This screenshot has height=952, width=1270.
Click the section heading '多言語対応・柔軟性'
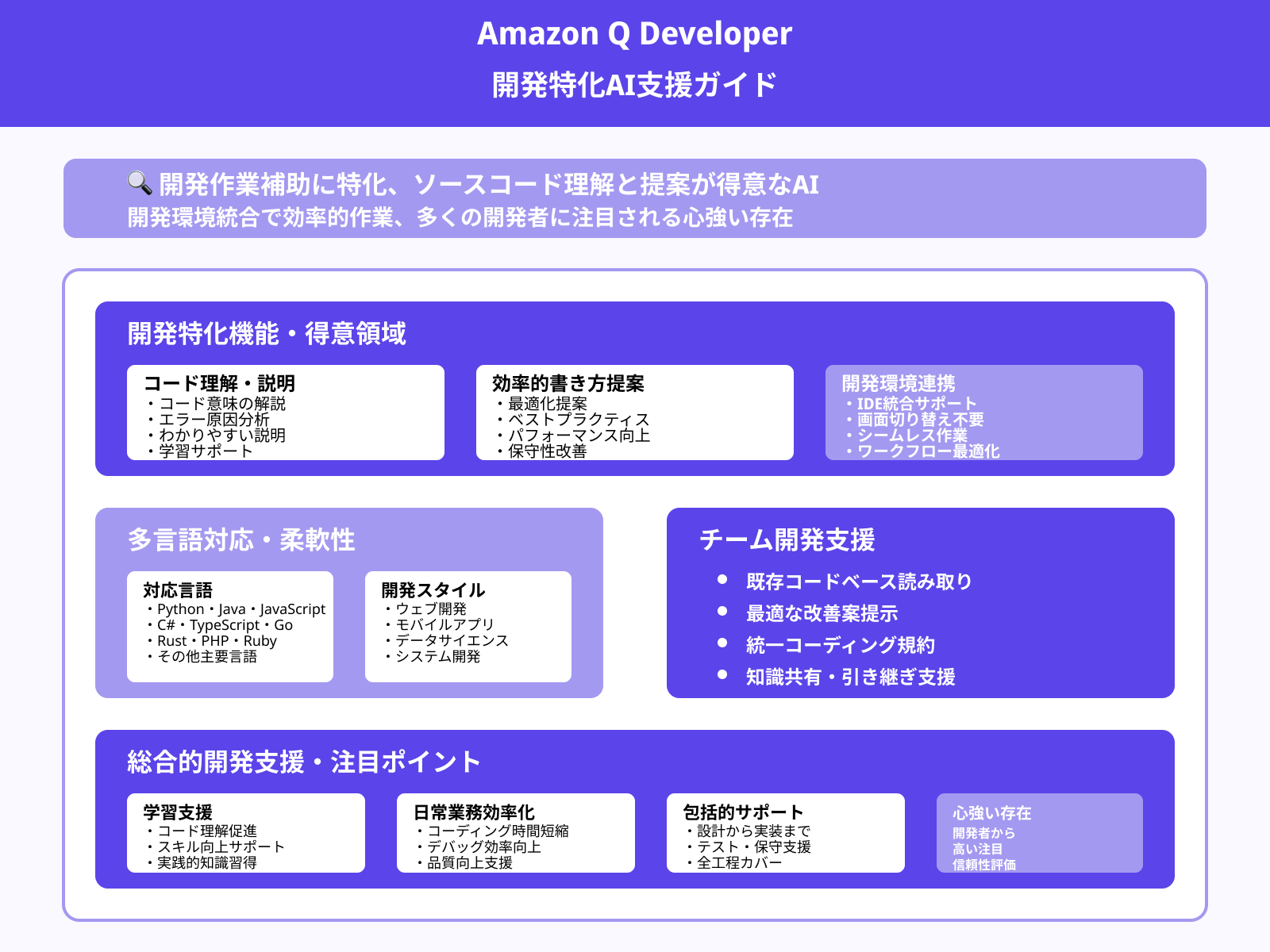tap(241, 539)
